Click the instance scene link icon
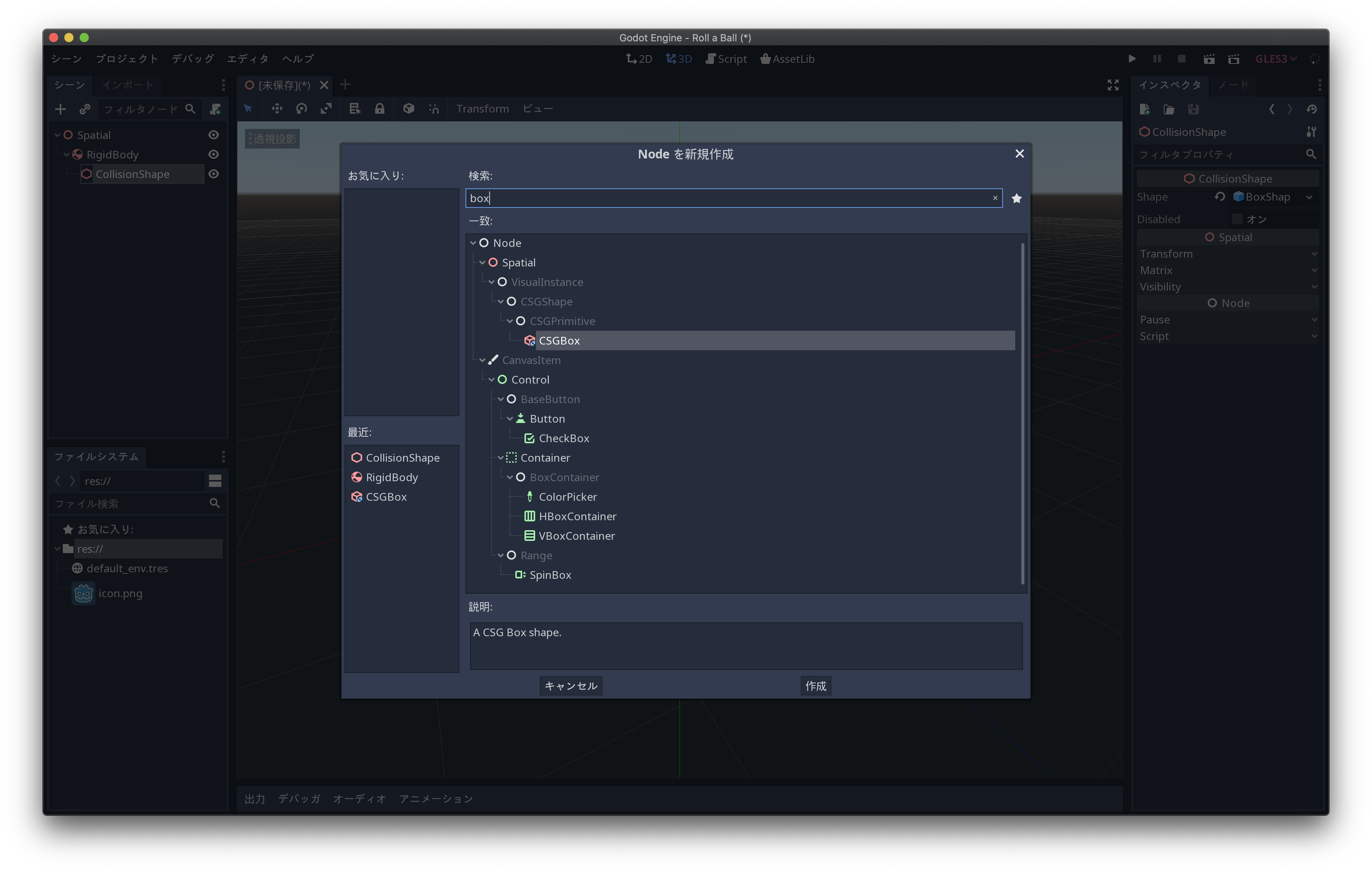 (x=85, y=109)
